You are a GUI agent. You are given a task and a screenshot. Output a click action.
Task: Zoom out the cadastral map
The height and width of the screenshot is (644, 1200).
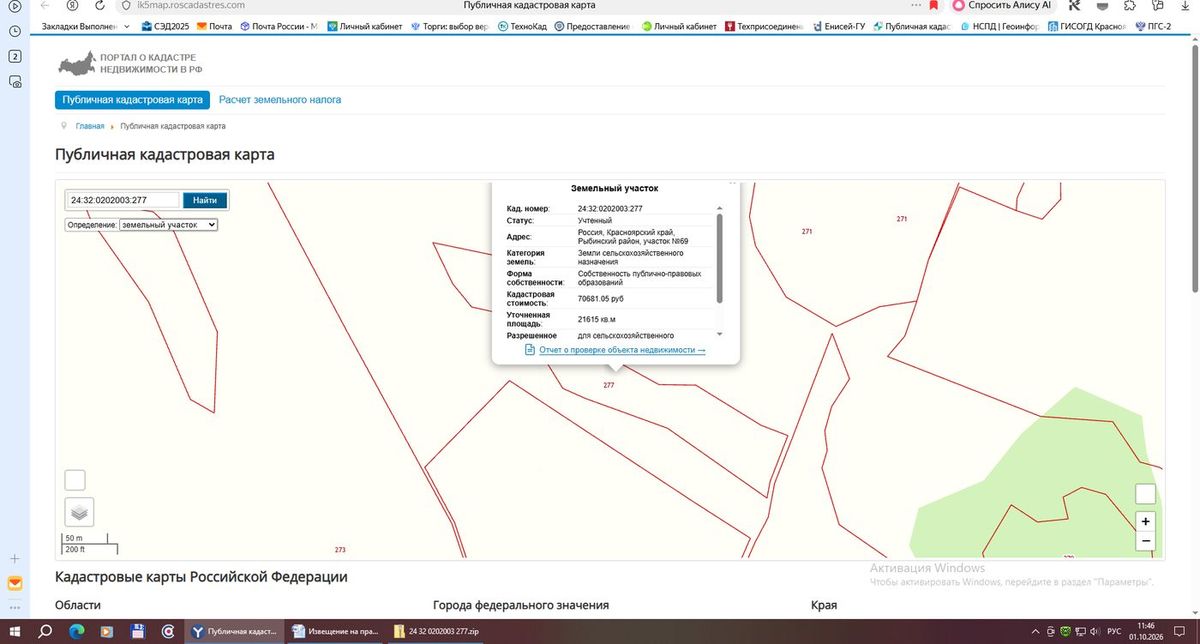pyautogui.click(x=1146, y=541)
